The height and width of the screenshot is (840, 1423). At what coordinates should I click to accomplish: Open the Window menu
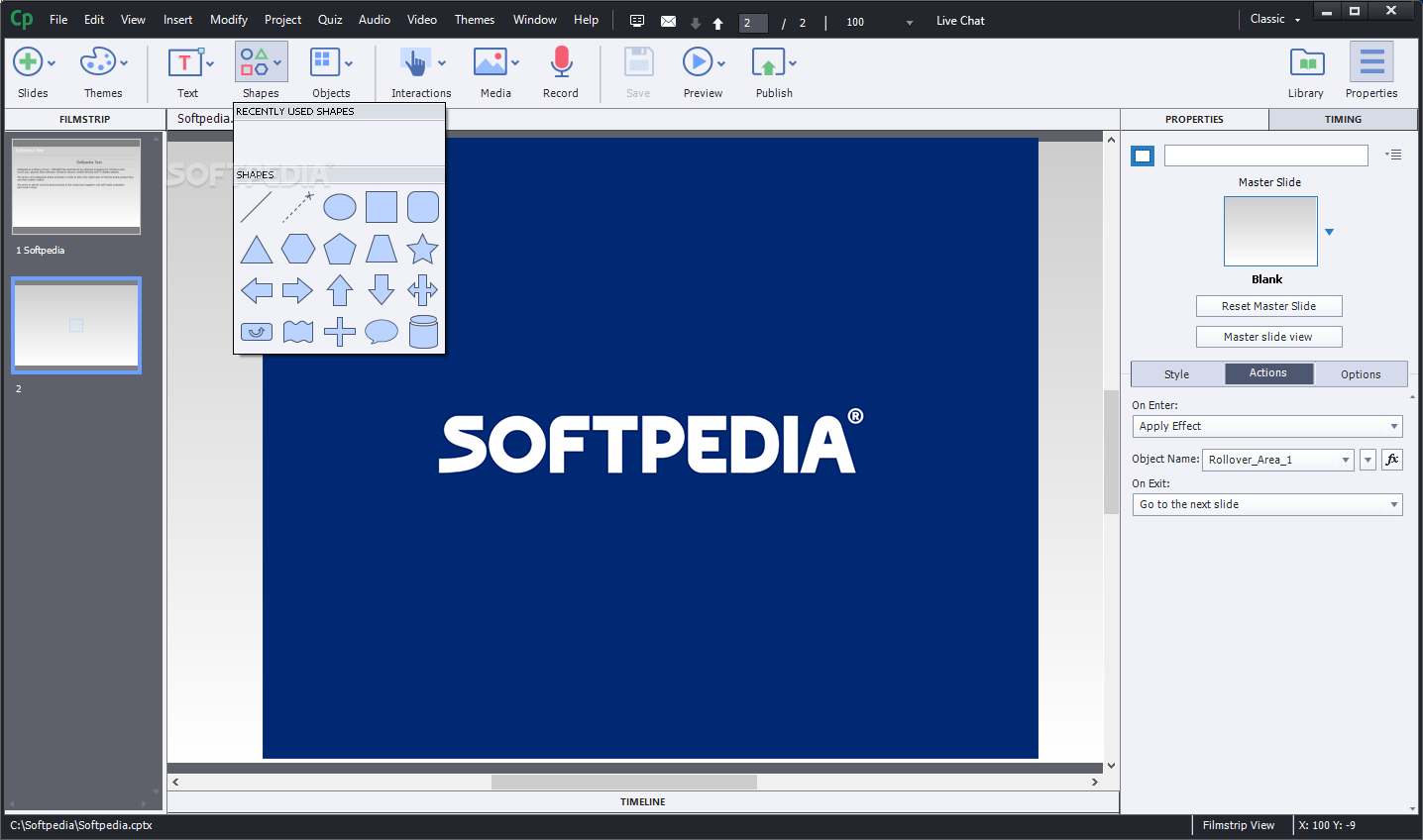pyautogui.click(x=534, y=20)
